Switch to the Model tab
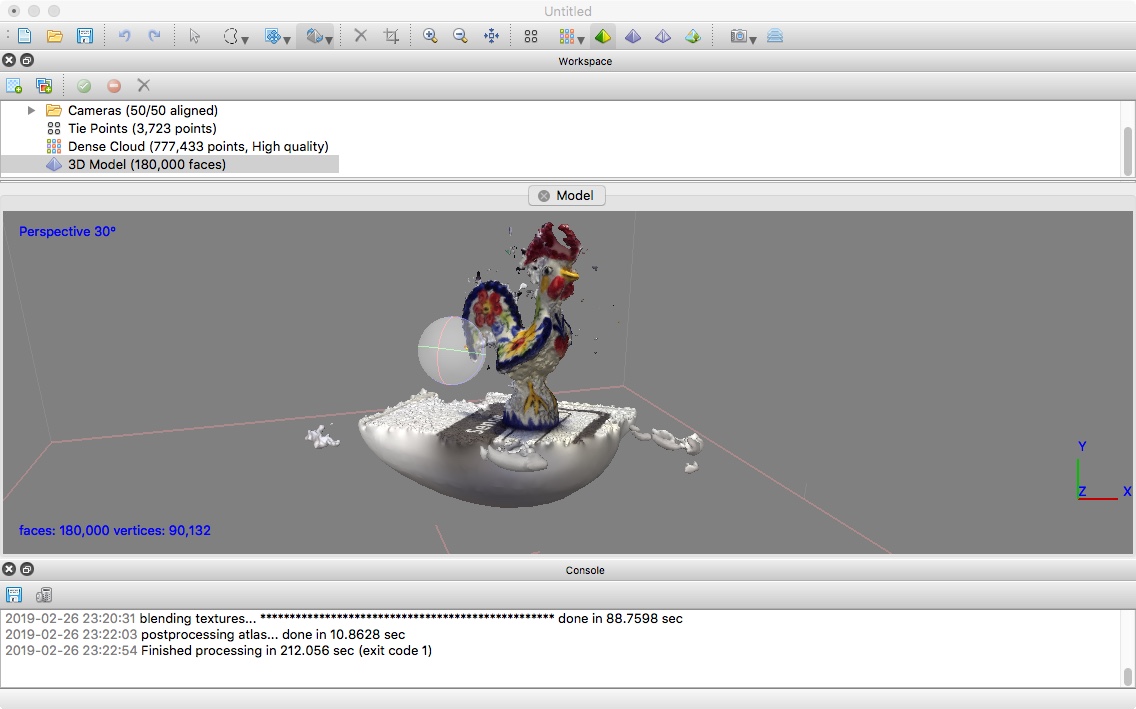 (567, 196)
